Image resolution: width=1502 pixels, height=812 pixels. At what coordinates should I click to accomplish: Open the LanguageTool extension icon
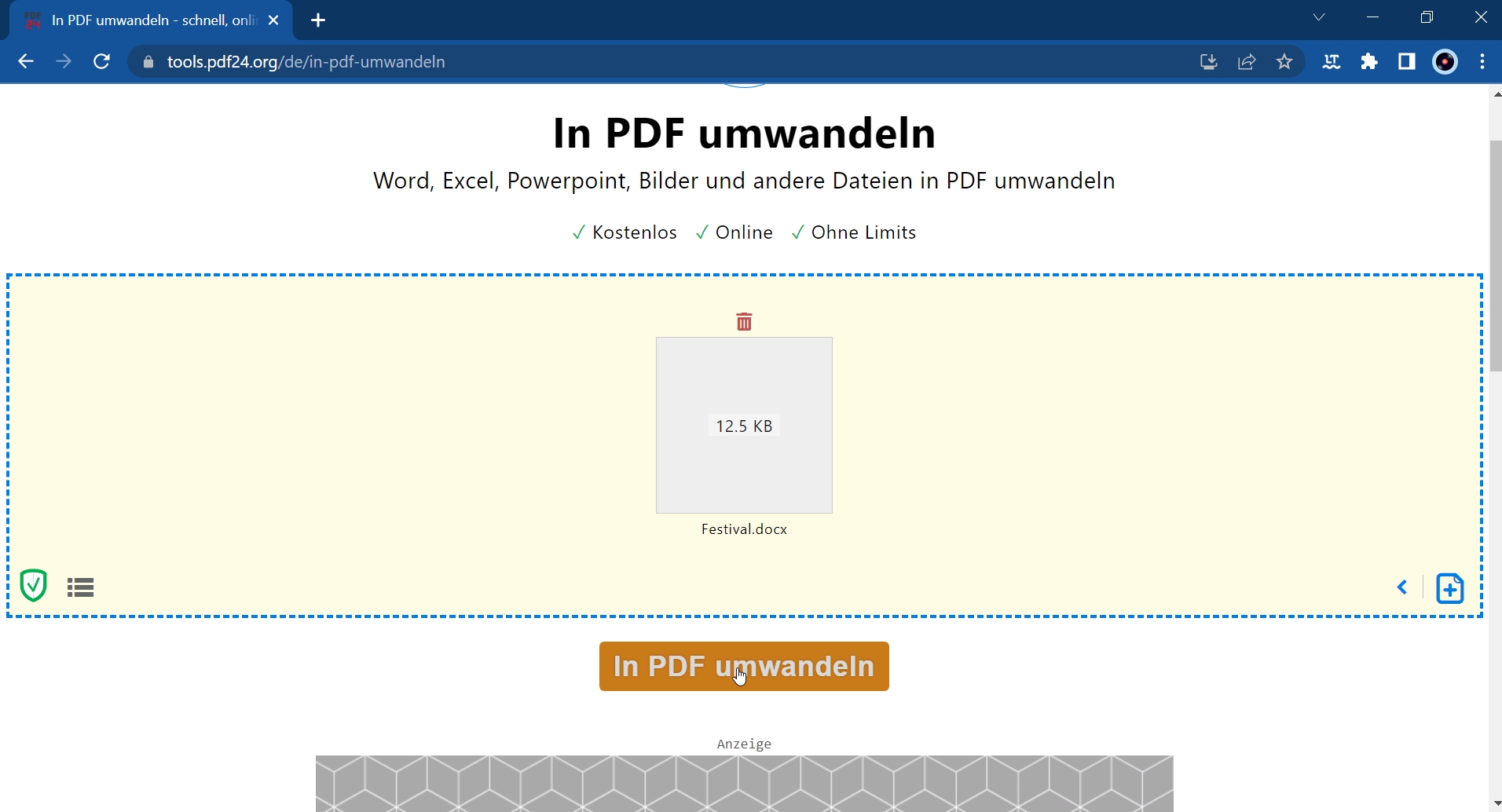[x=1332, y=62]
